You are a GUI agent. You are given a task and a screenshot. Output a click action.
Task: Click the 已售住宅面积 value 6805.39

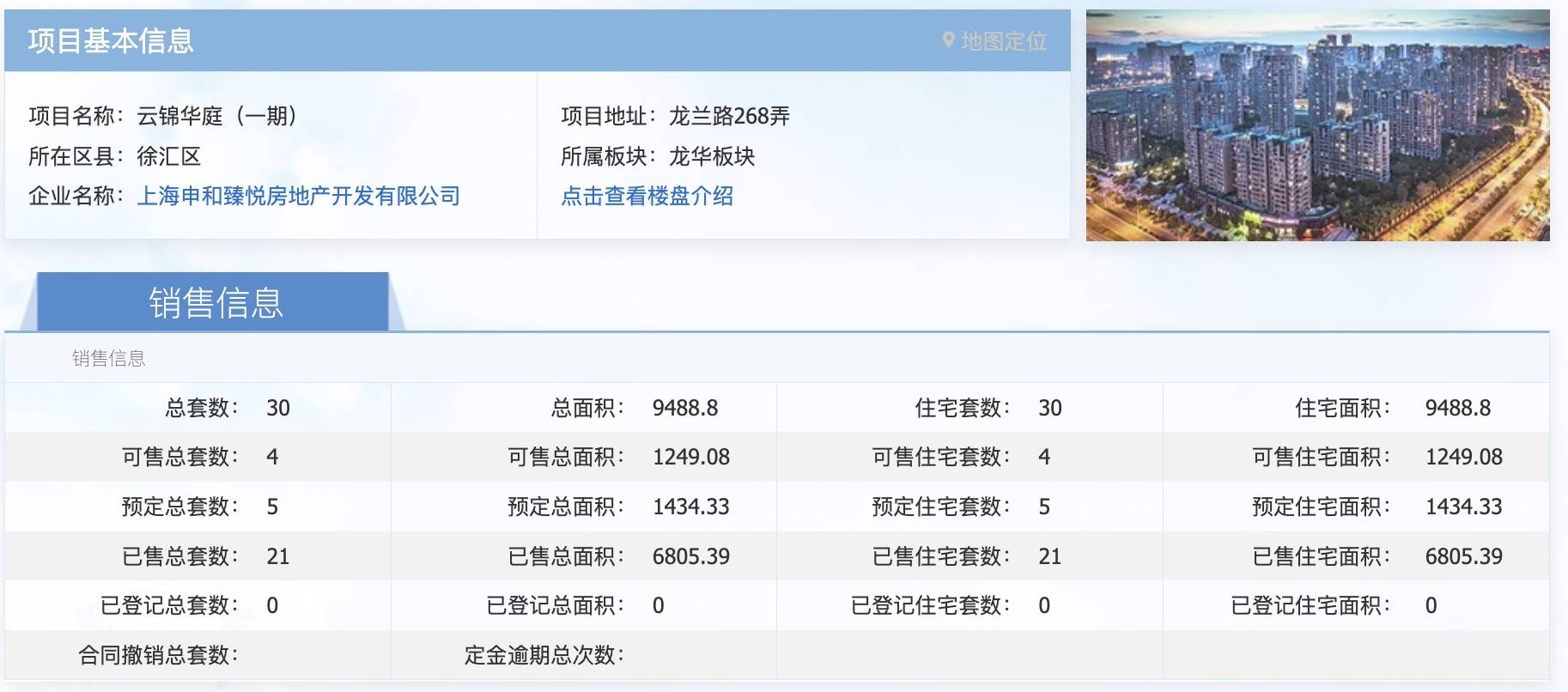pos(1464,556)
